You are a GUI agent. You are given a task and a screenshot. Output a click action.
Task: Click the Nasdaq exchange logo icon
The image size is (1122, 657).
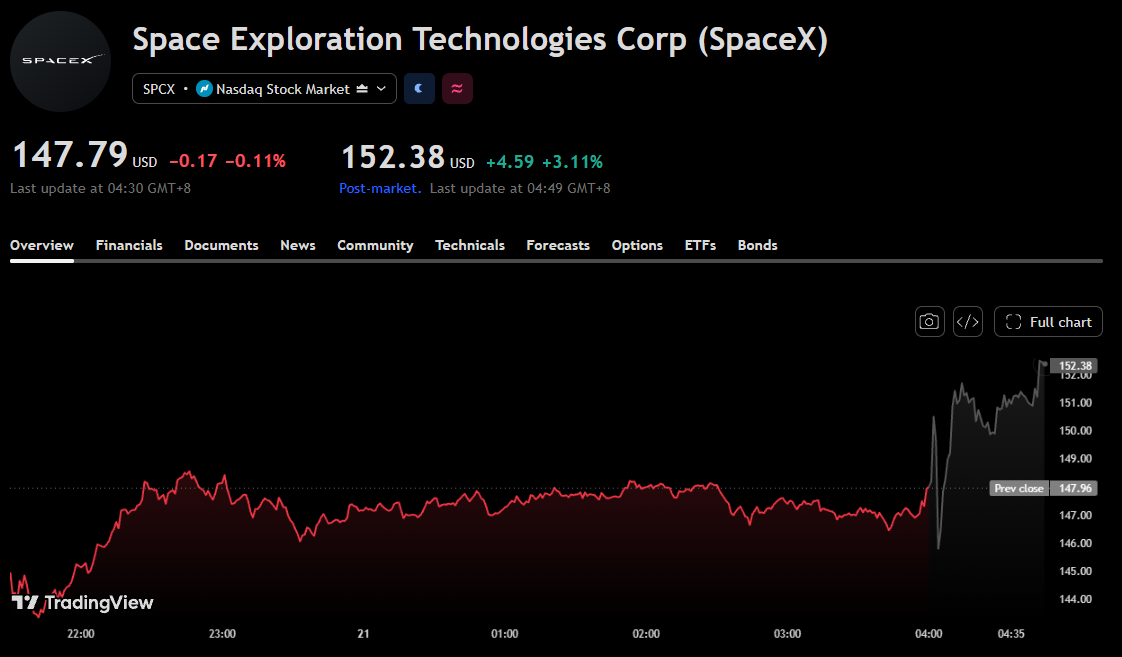(x=204, y=89)
